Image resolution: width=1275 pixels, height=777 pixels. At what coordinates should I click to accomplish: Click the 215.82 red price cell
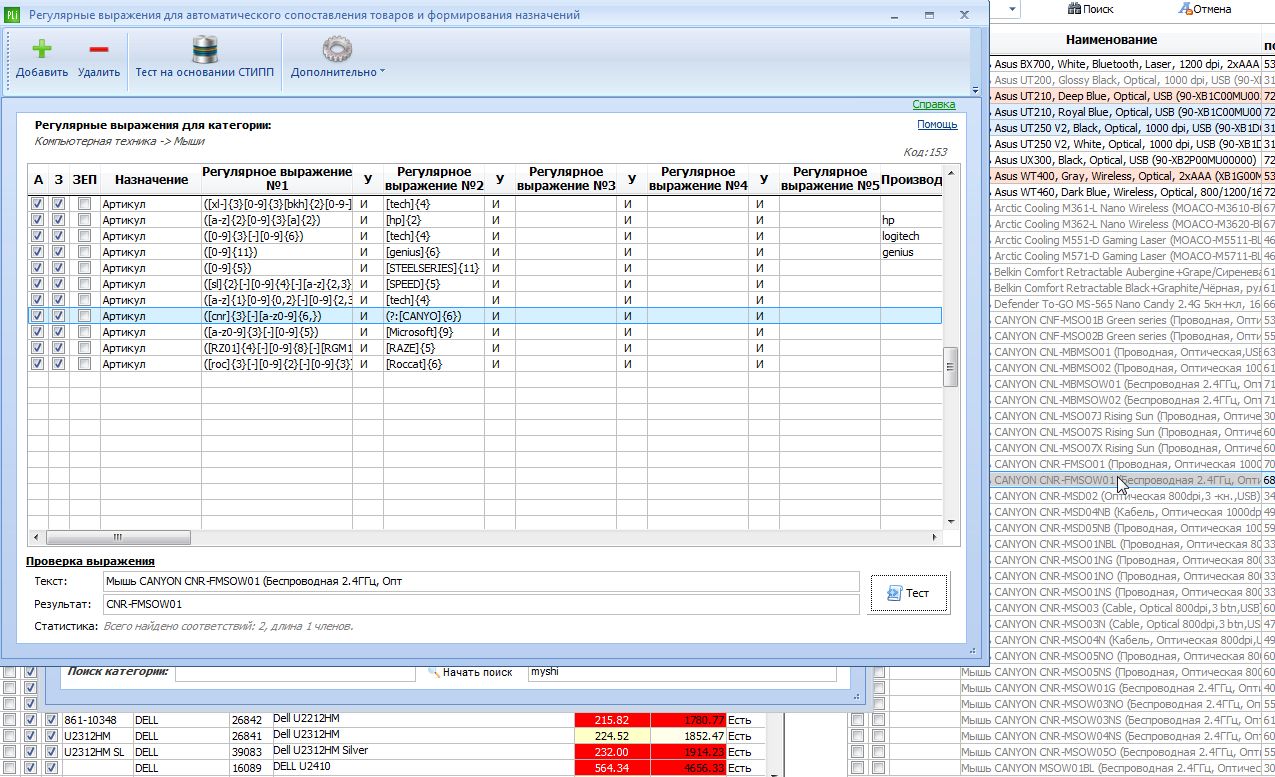[x=612, y=720]
